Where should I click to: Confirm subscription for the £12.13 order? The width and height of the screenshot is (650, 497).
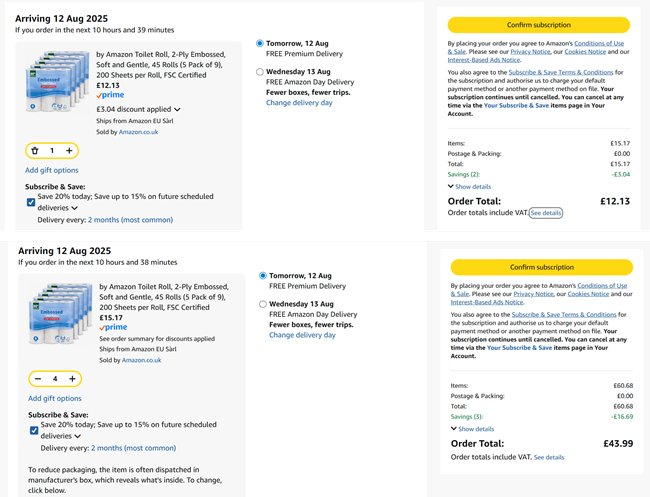coord(539,25)
